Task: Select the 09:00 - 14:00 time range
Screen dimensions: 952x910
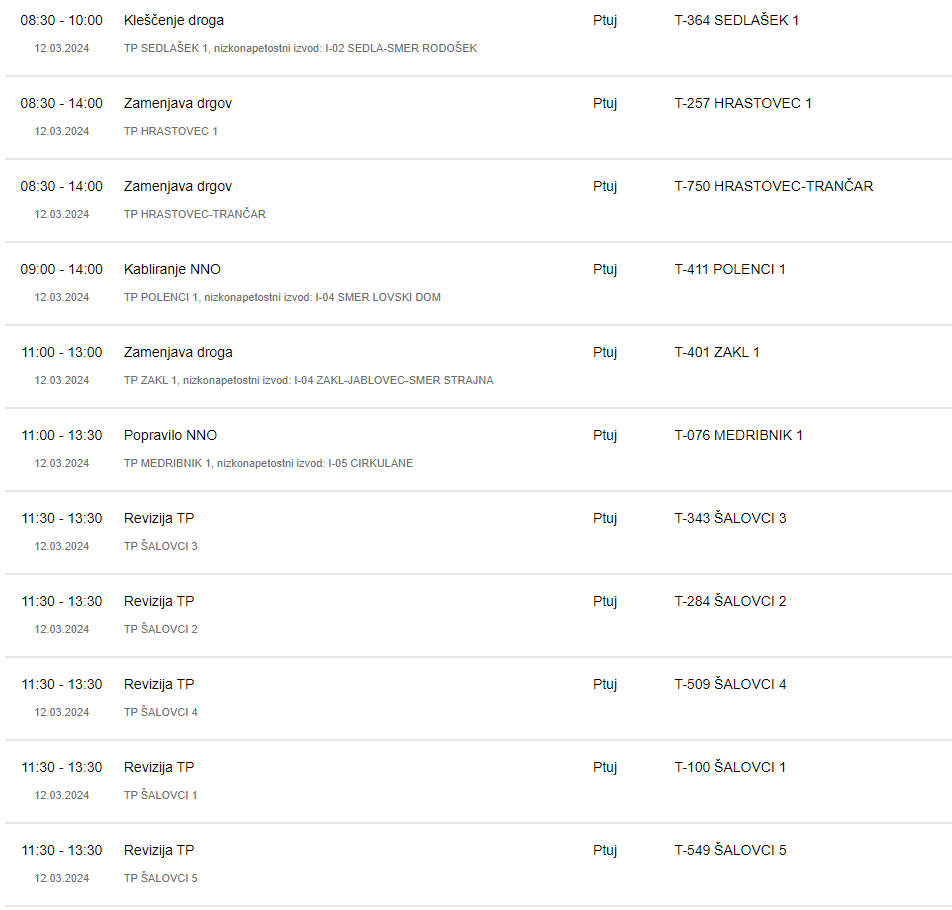Action: [x=61, y=270]
